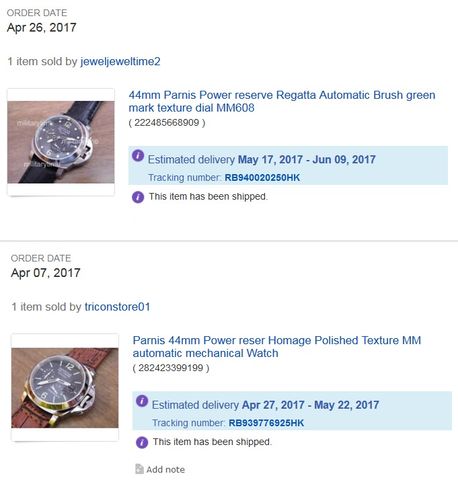The image size is (458, 480).
Task: Open seller profile triconstore01
Action: point(117,307)
